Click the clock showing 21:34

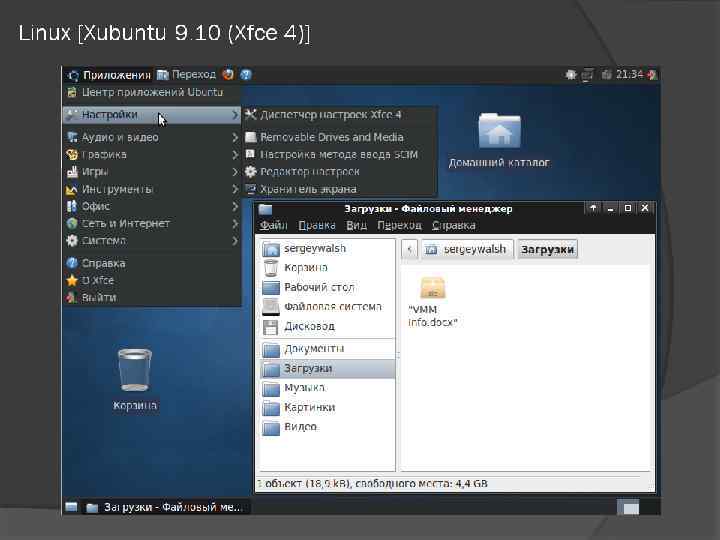[x=629, y=74]
